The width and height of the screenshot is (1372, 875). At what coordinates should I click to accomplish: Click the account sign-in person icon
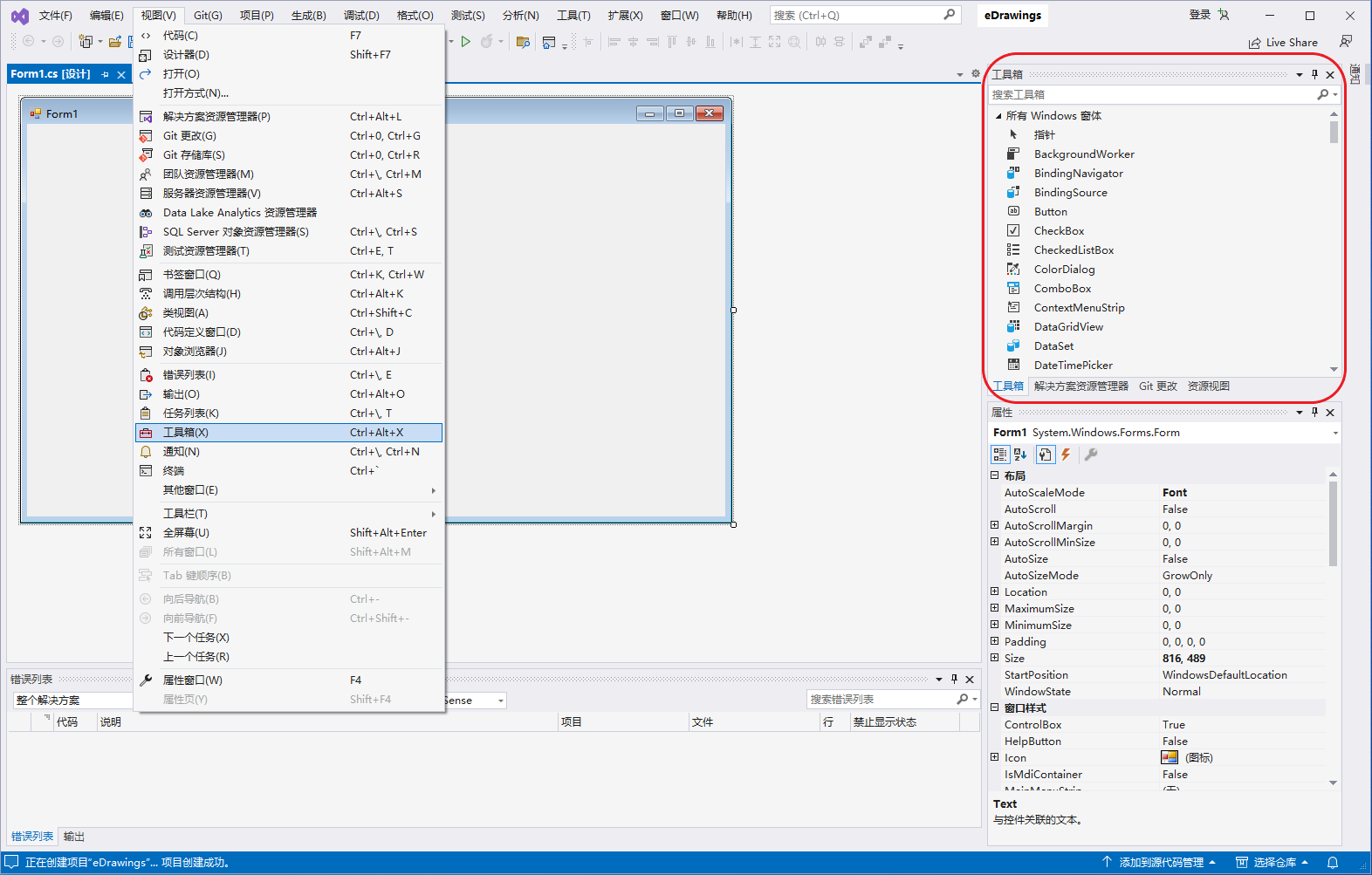1224,15
